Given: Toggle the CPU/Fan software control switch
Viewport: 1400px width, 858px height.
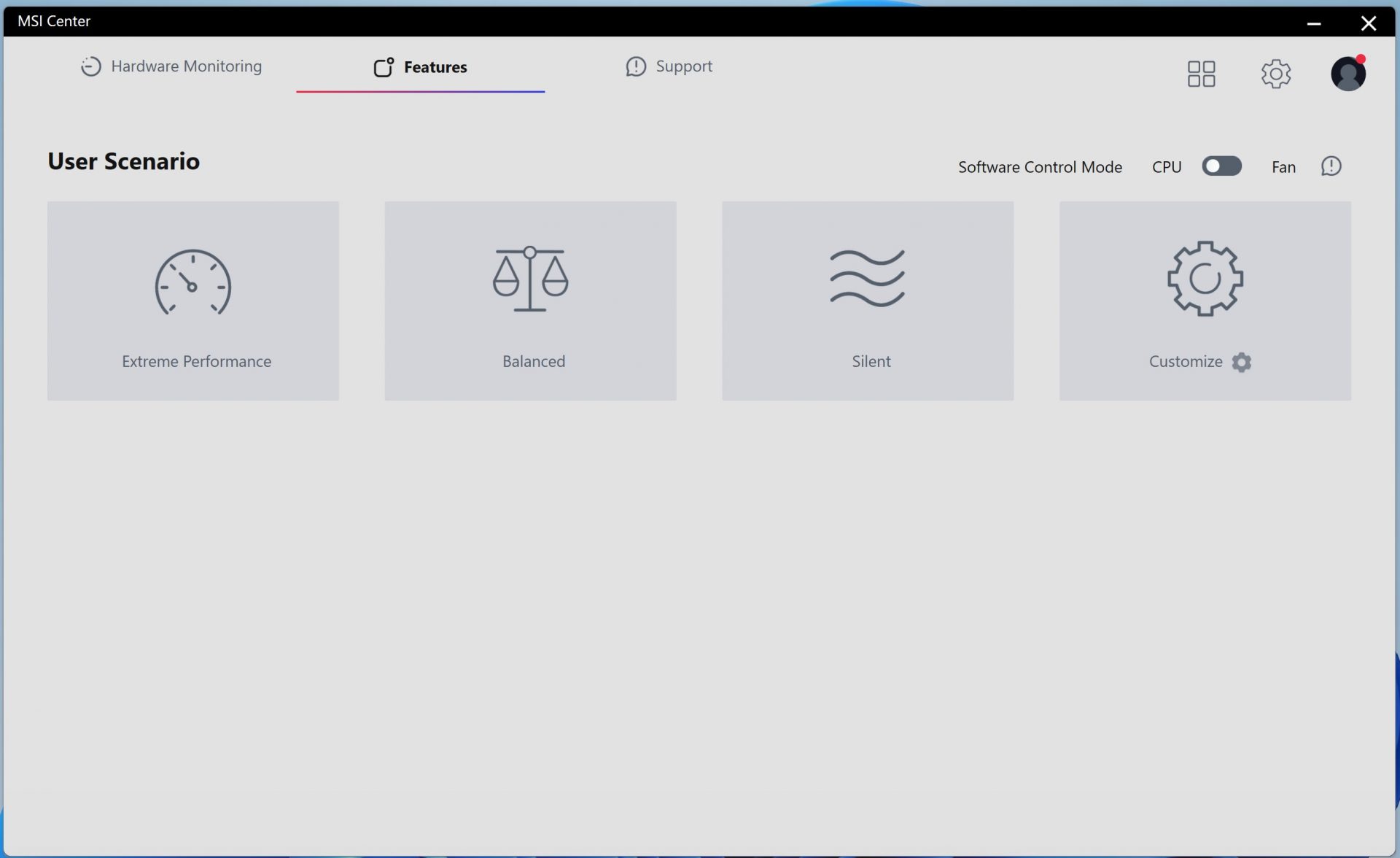Looking at the screenshot, I should [x=1221, y=166].
